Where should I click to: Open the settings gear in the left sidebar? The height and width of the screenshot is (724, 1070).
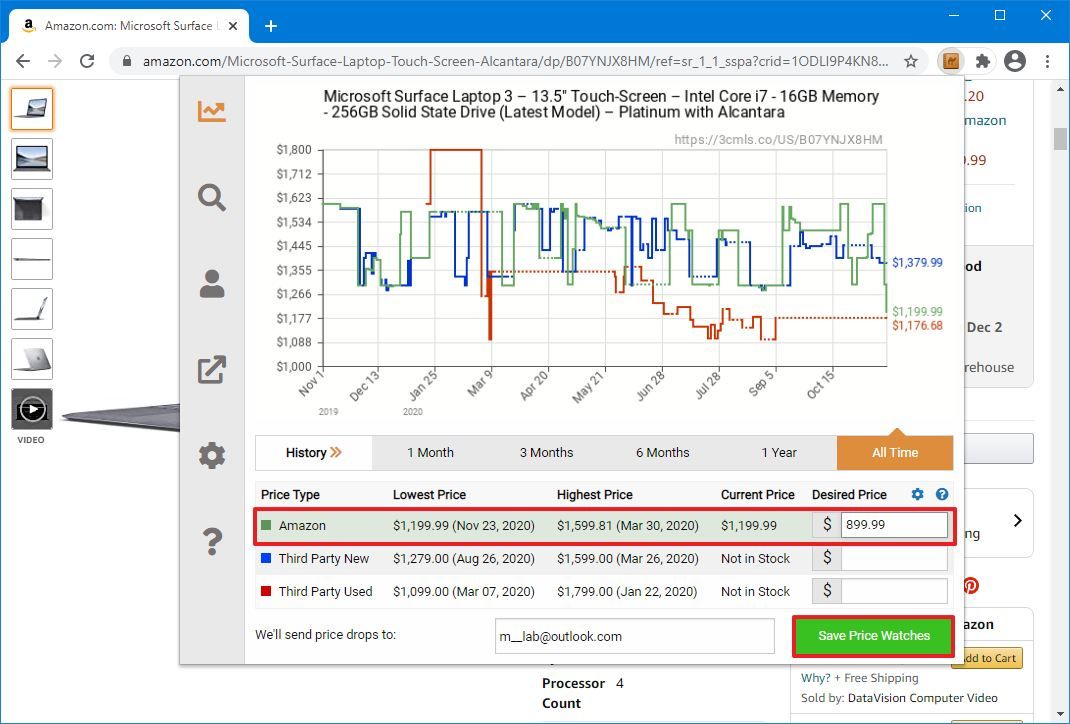pos(210,455)
